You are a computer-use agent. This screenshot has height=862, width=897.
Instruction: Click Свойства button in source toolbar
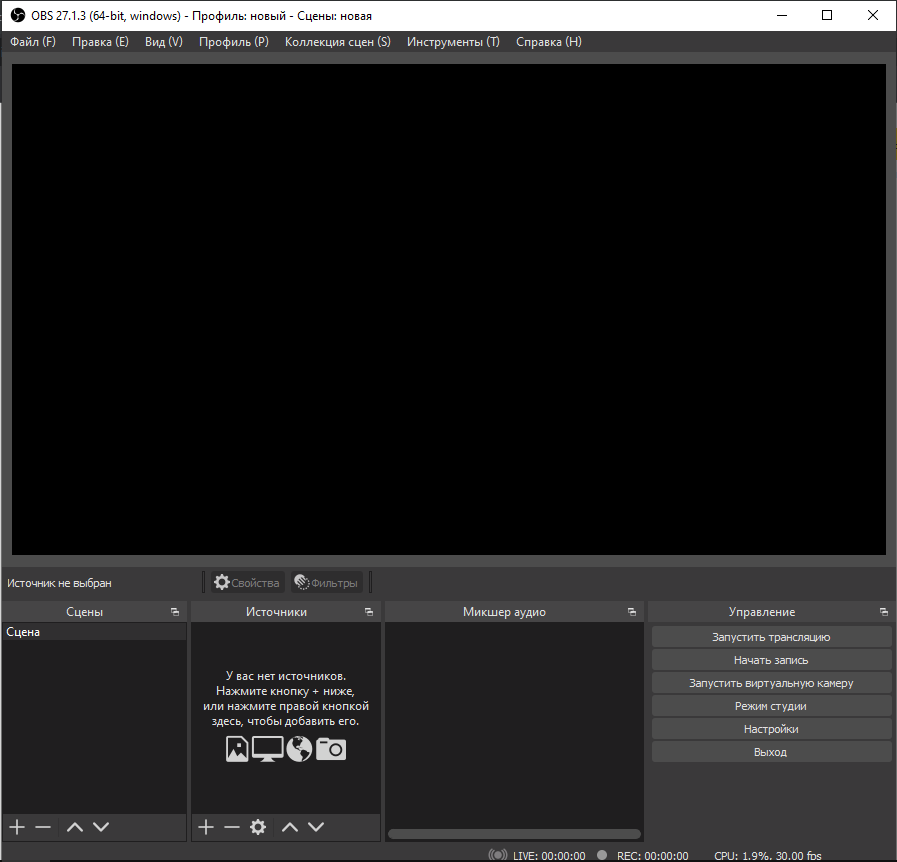247,582
